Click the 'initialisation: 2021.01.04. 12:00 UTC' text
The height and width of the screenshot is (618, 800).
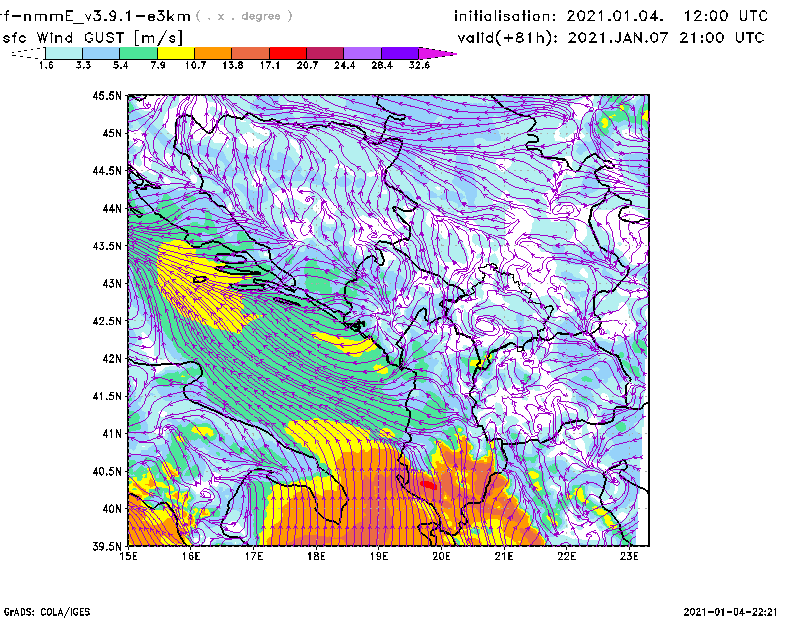611,16
